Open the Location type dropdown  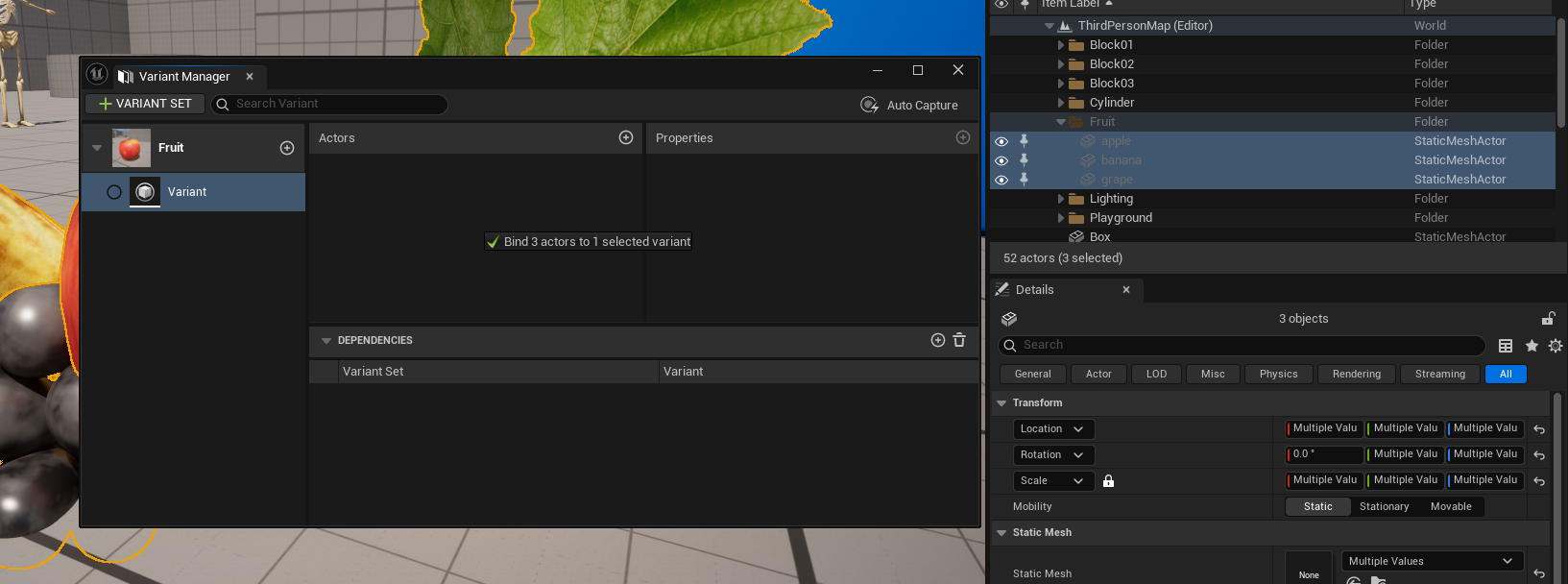tap(1053, 429)
